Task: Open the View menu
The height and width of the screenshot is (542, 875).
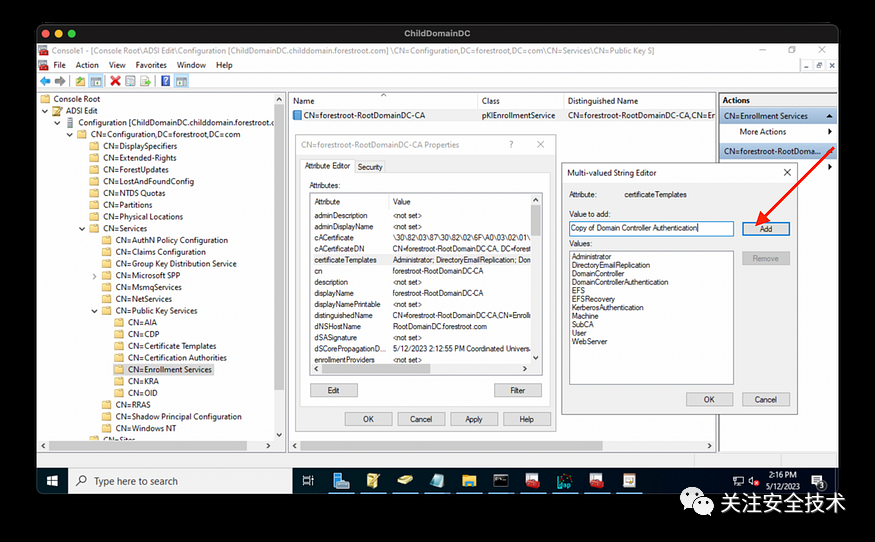Action: 117,65
